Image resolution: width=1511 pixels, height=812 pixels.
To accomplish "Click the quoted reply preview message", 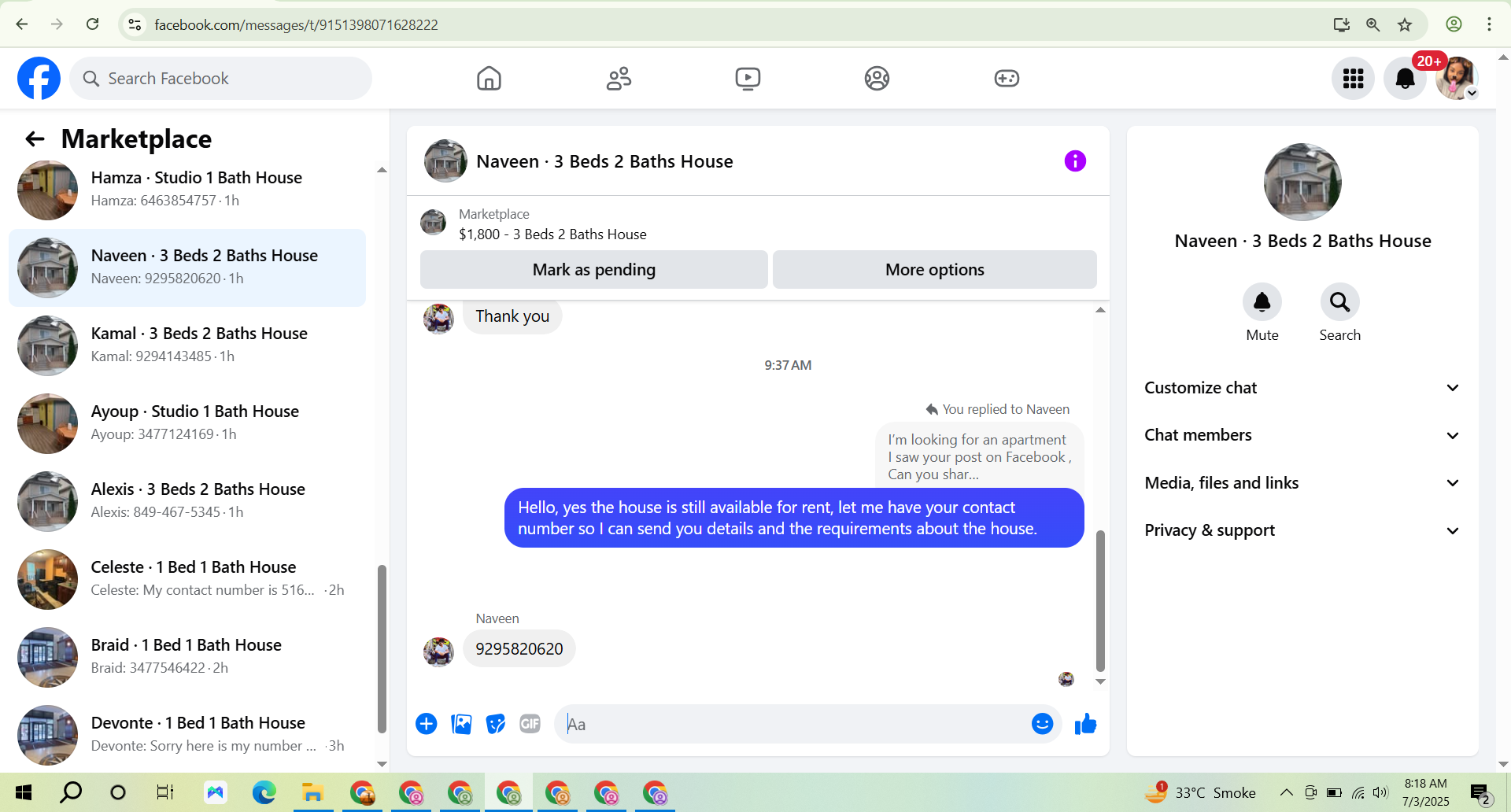I will click(x=980, y=456).
